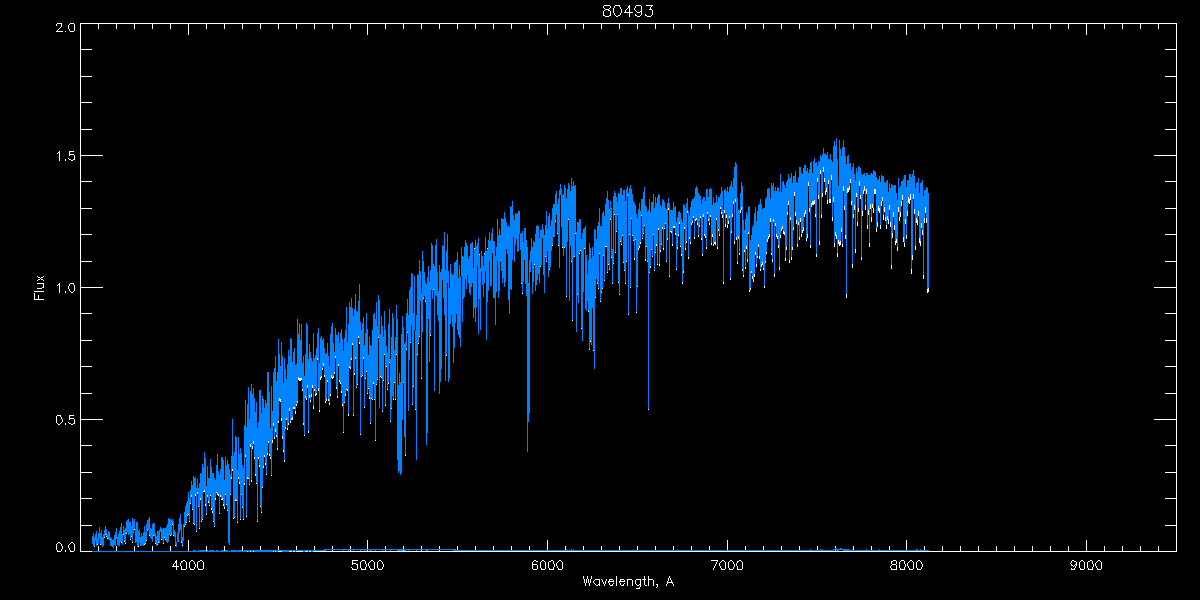Click the deep absorption line near 5900 Å

[x=528, y=440]
